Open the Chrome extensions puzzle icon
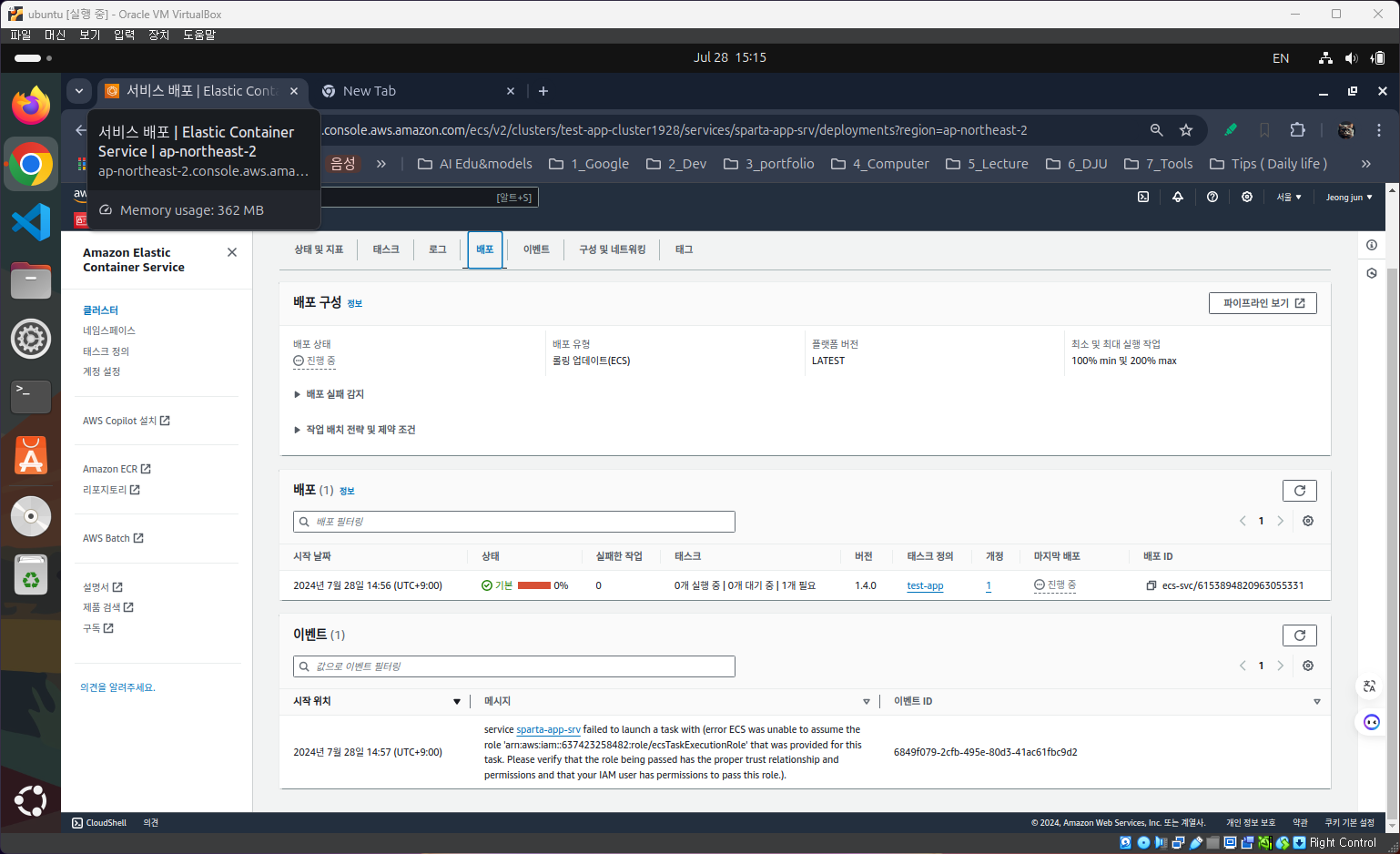The width and height of the screenshot is (1400, 854). tap(1298, 130)
